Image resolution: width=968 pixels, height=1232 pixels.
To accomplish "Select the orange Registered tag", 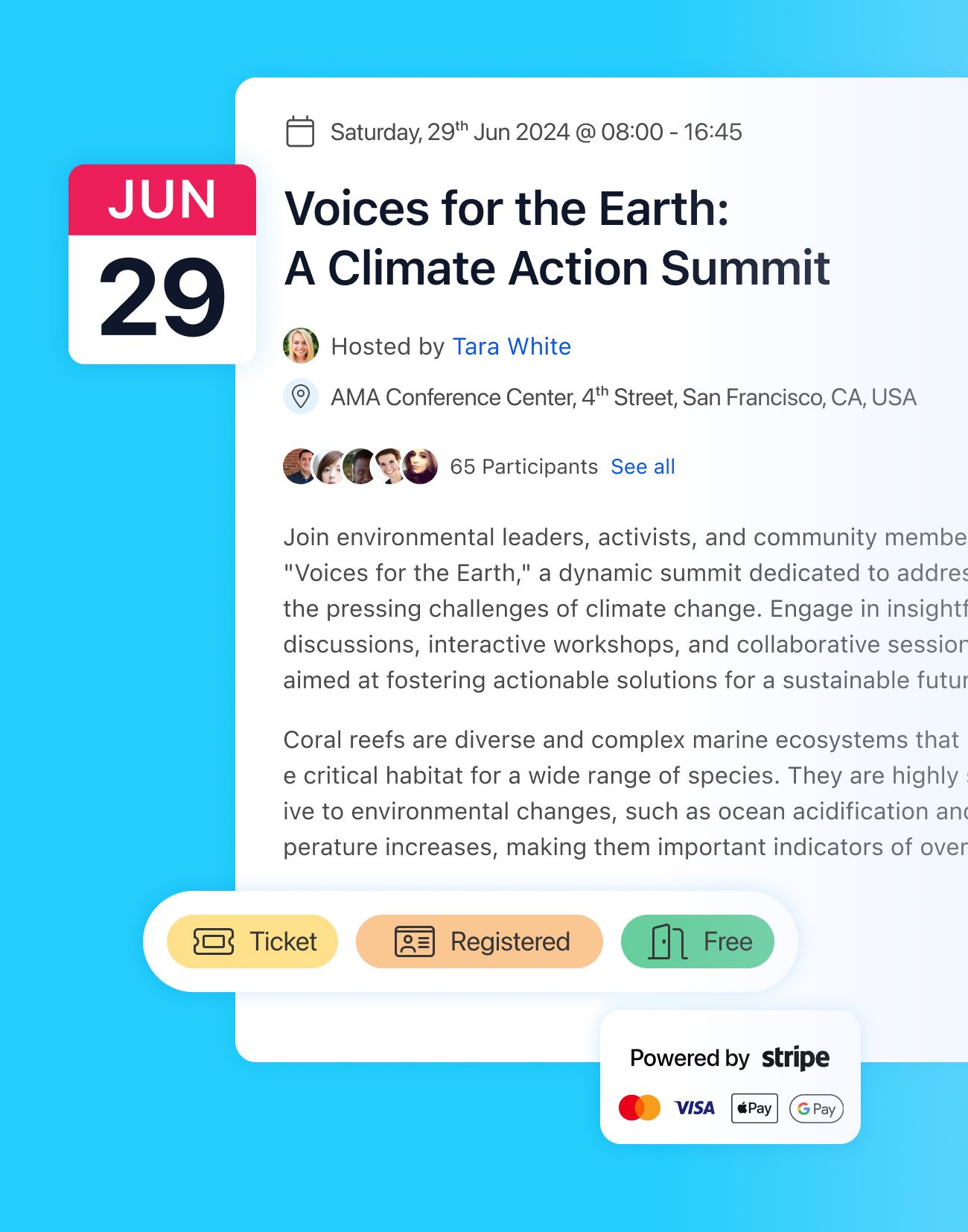I will pos(479,942).
